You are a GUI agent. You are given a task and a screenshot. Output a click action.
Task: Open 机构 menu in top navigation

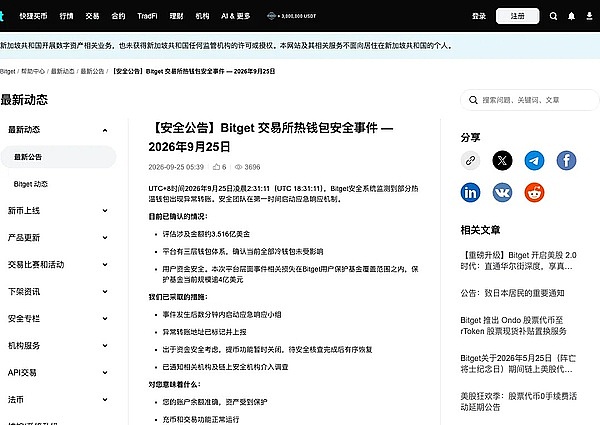202,16
